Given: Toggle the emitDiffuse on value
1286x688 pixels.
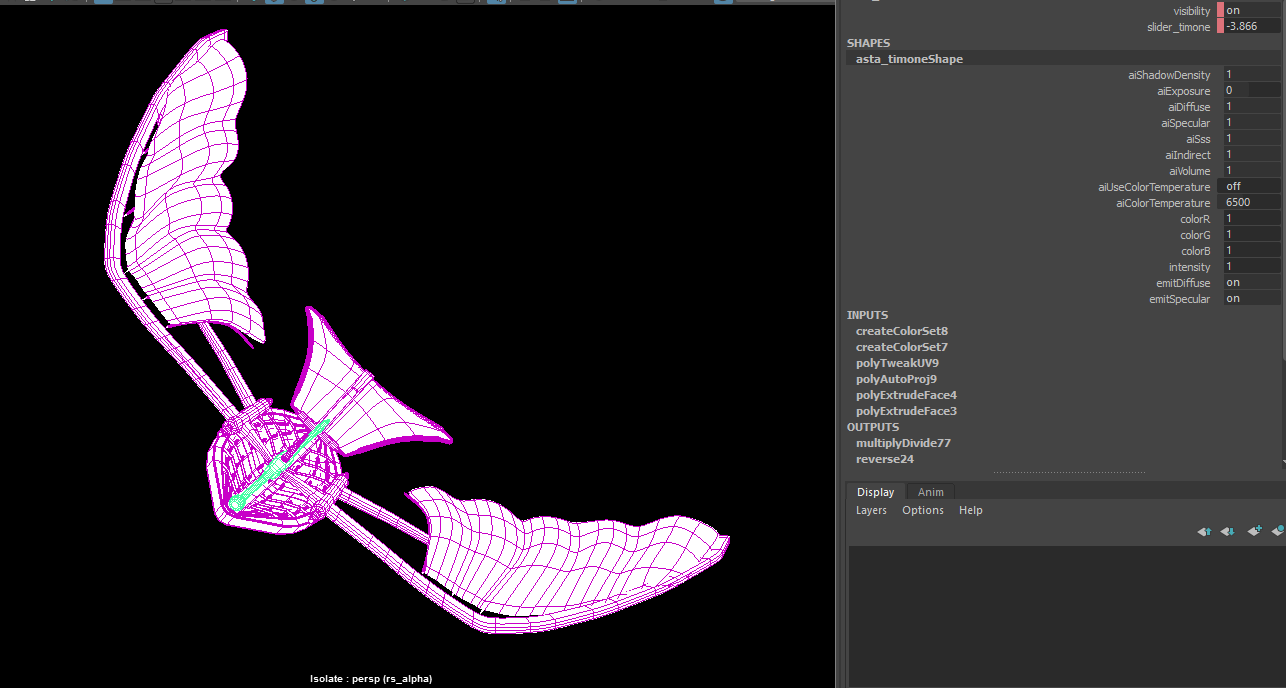Looking at the screenshot, I should tap(1250, 283).
